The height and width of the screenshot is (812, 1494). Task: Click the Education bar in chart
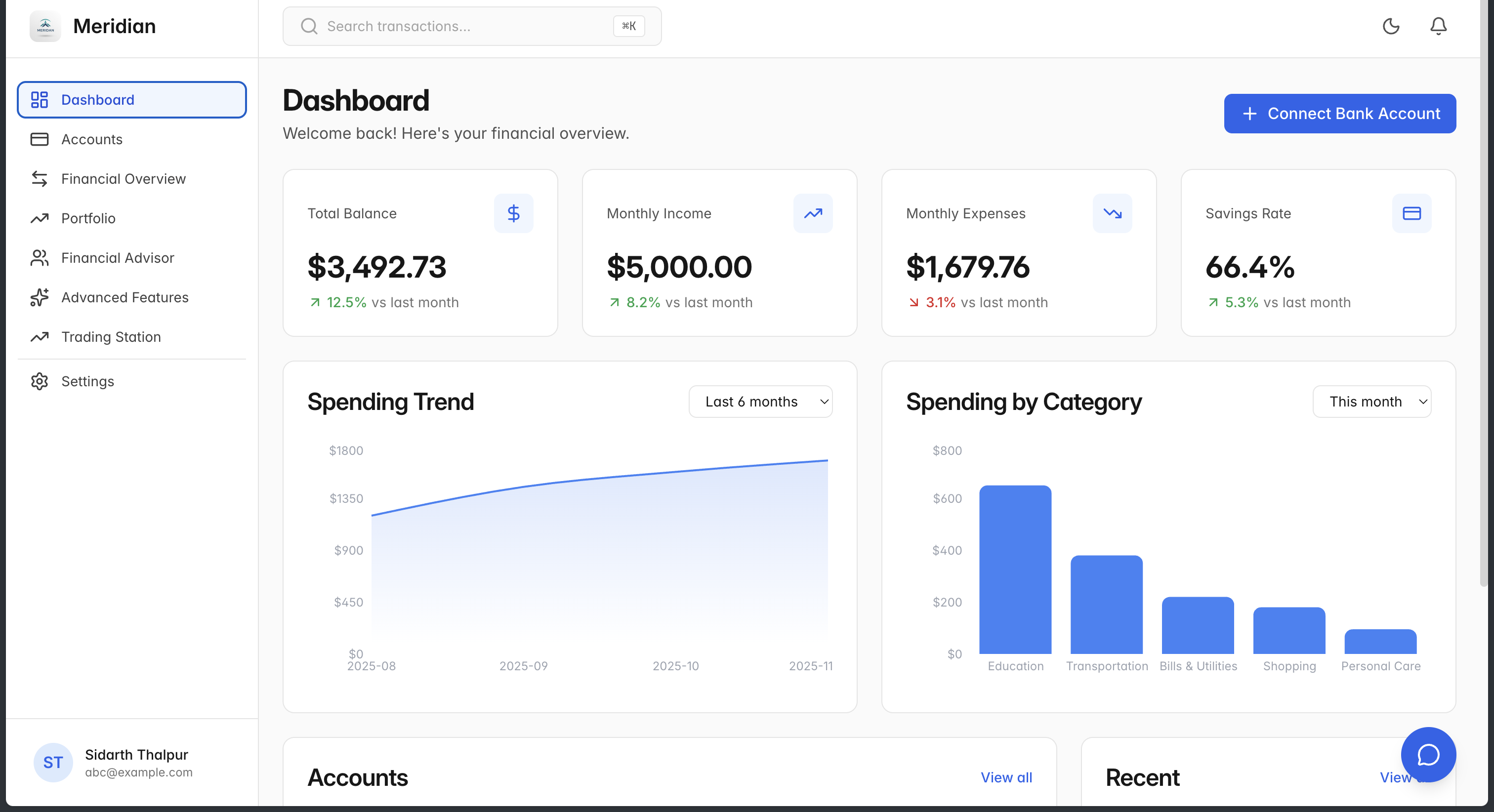point(1015,569)
